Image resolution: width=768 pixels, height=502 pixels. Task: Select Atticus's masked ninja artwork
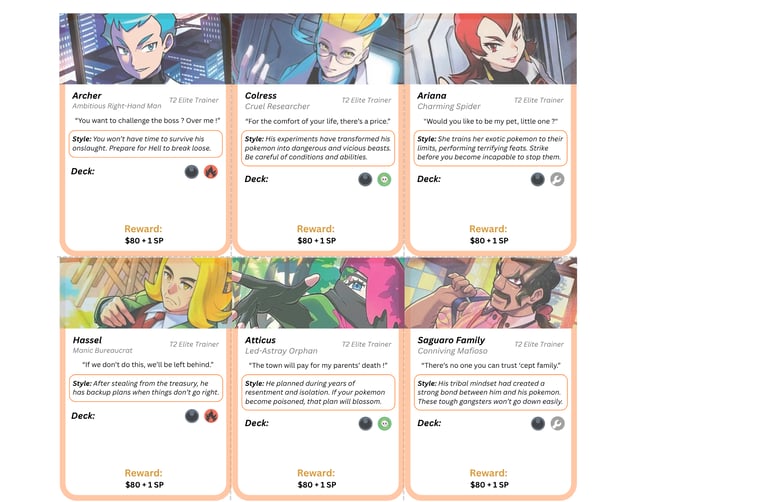(x=318, y=293)
